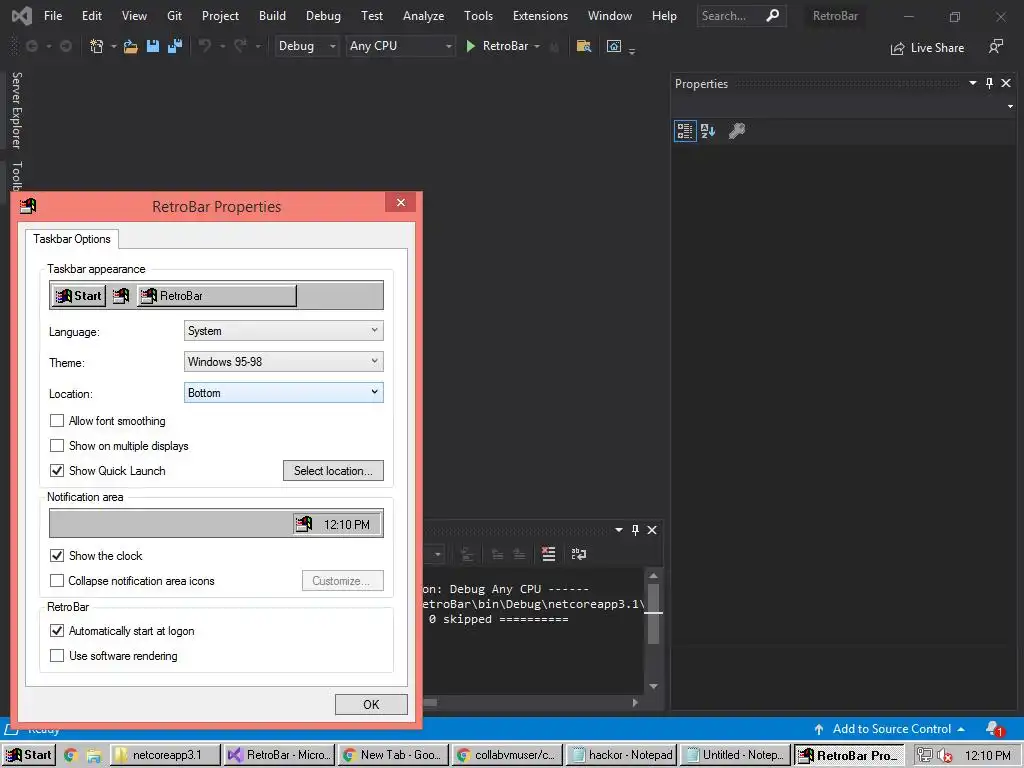
Task: Pin the Properties panel
Action: tap(989, 83)
